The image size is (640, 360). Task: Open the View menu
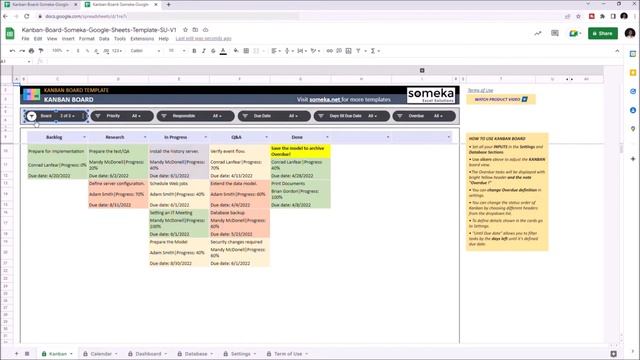[52, 39]
